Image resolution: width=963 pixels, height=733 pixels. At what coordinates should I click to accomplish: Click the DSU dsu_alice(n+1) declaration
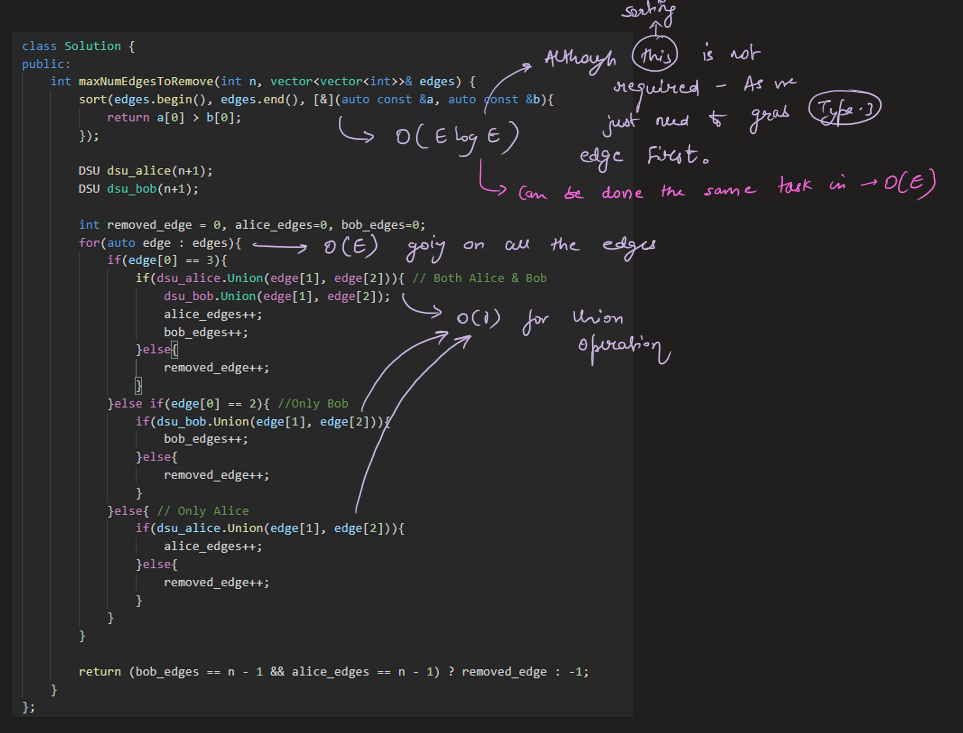coord(145,171)
